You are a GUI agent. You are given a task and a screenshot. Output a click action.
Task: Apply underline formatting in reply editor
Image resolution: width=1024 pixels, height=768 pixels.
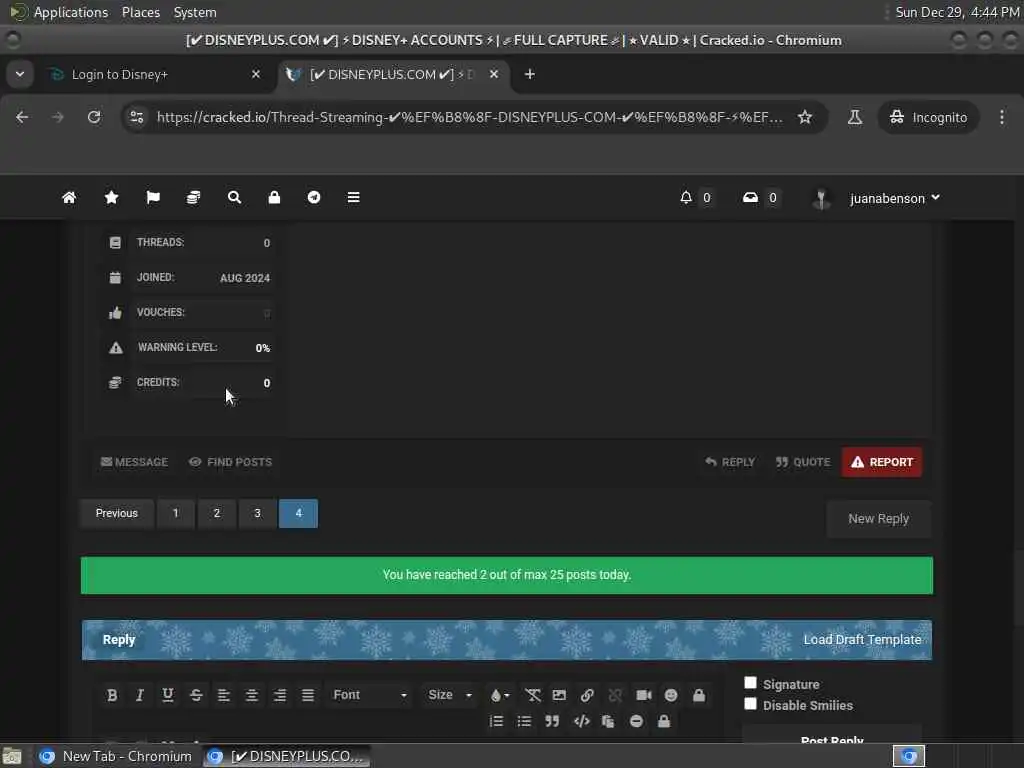[168, 695]
